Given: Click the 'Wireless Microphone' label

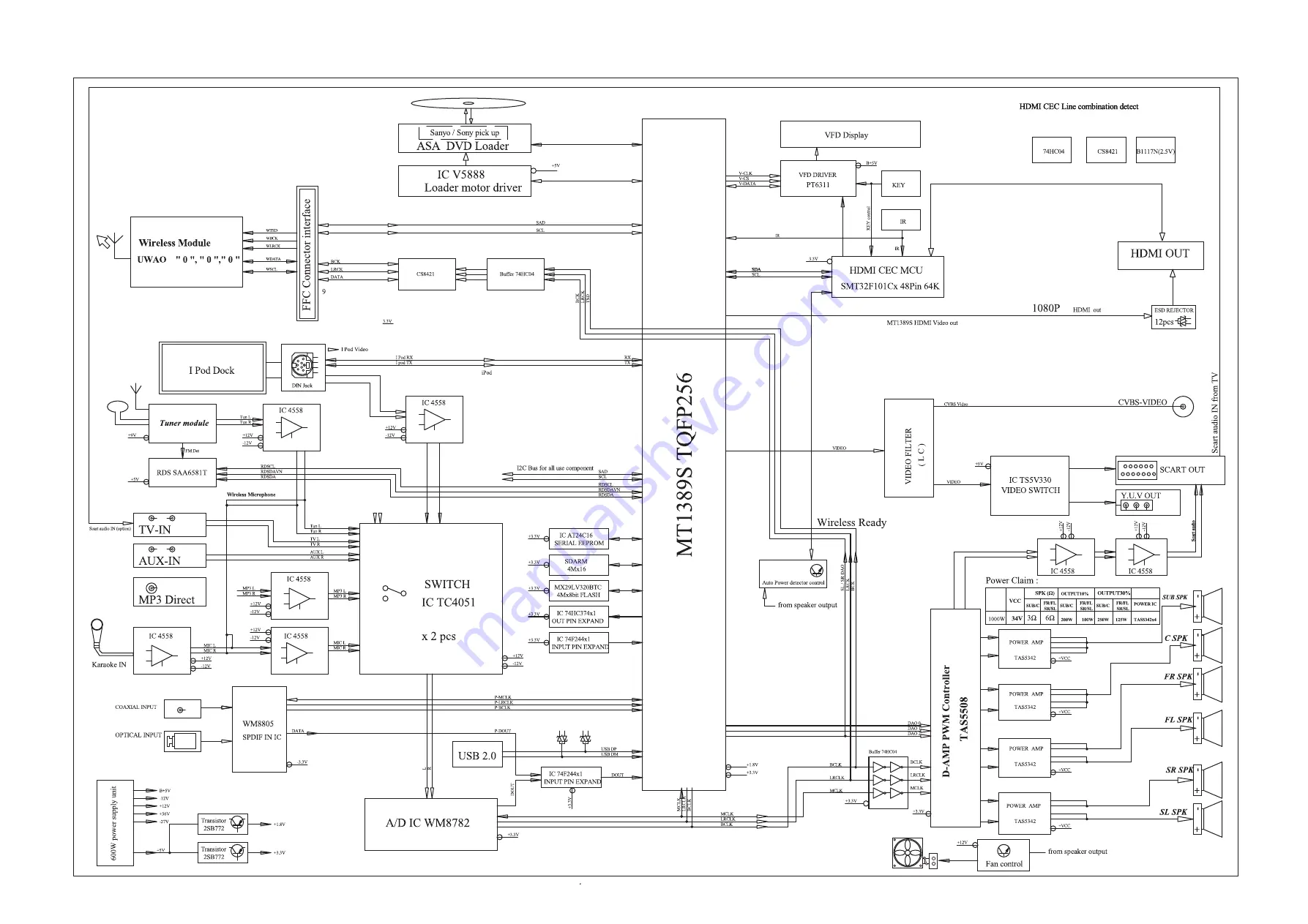Looking at the screenshot, I should click(x=251, y=495).
